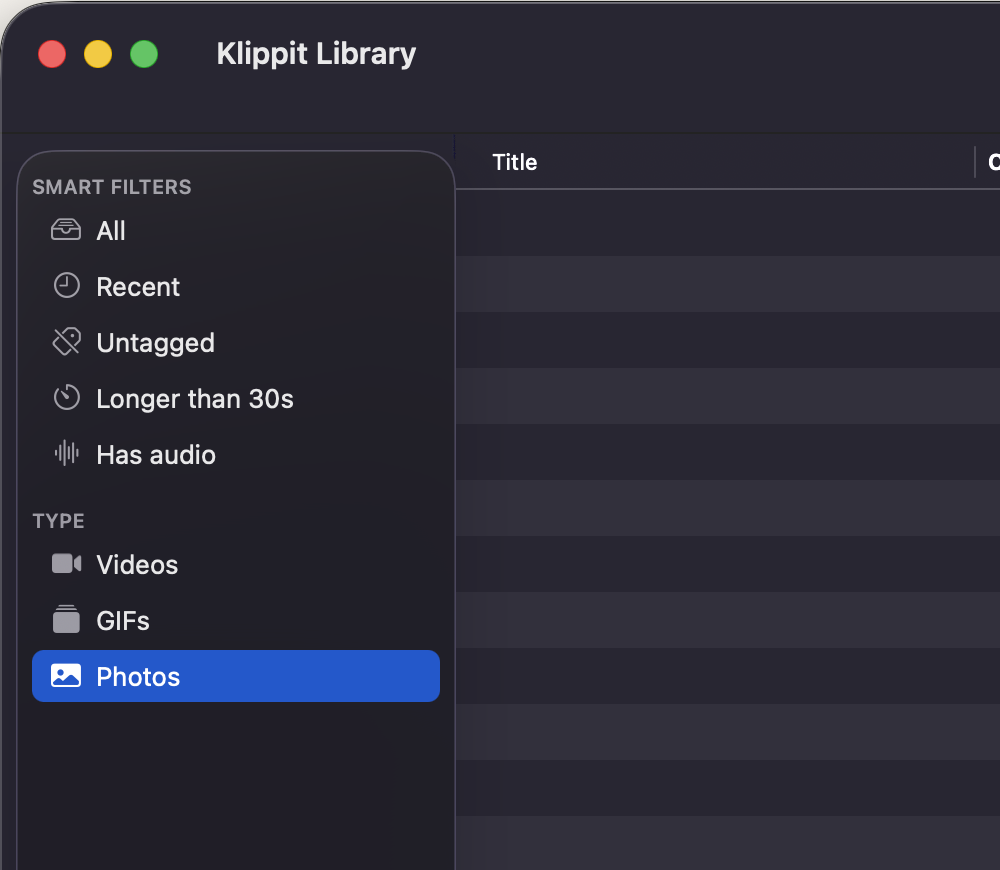Image resolution: width=1000 pixels, height=870 pixels.
Task: Select the Photos type row
Action: [x=236, y=676]
